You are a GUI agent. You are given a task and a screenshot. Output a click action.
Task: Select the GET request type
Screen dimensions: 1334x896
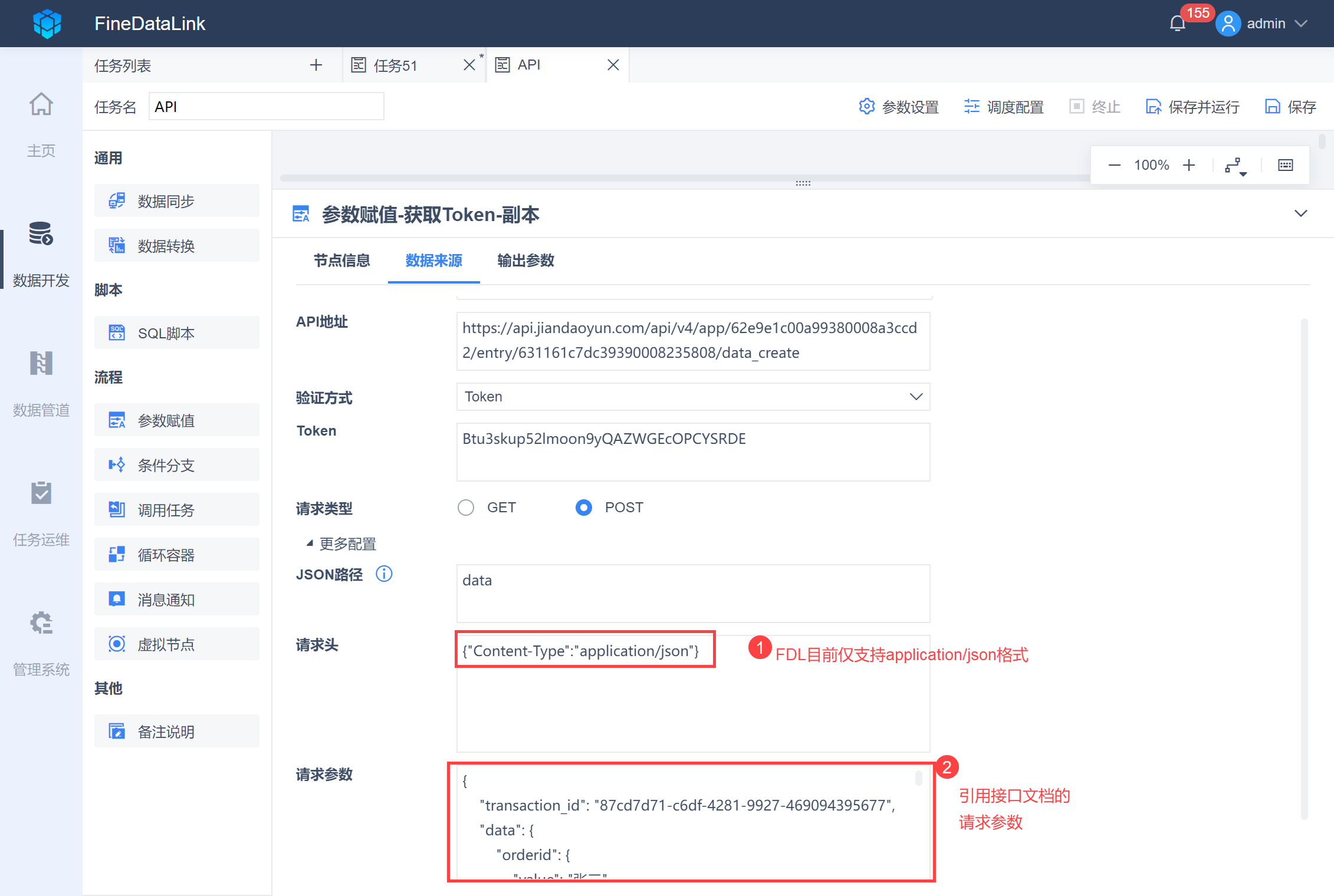(466, 508)
